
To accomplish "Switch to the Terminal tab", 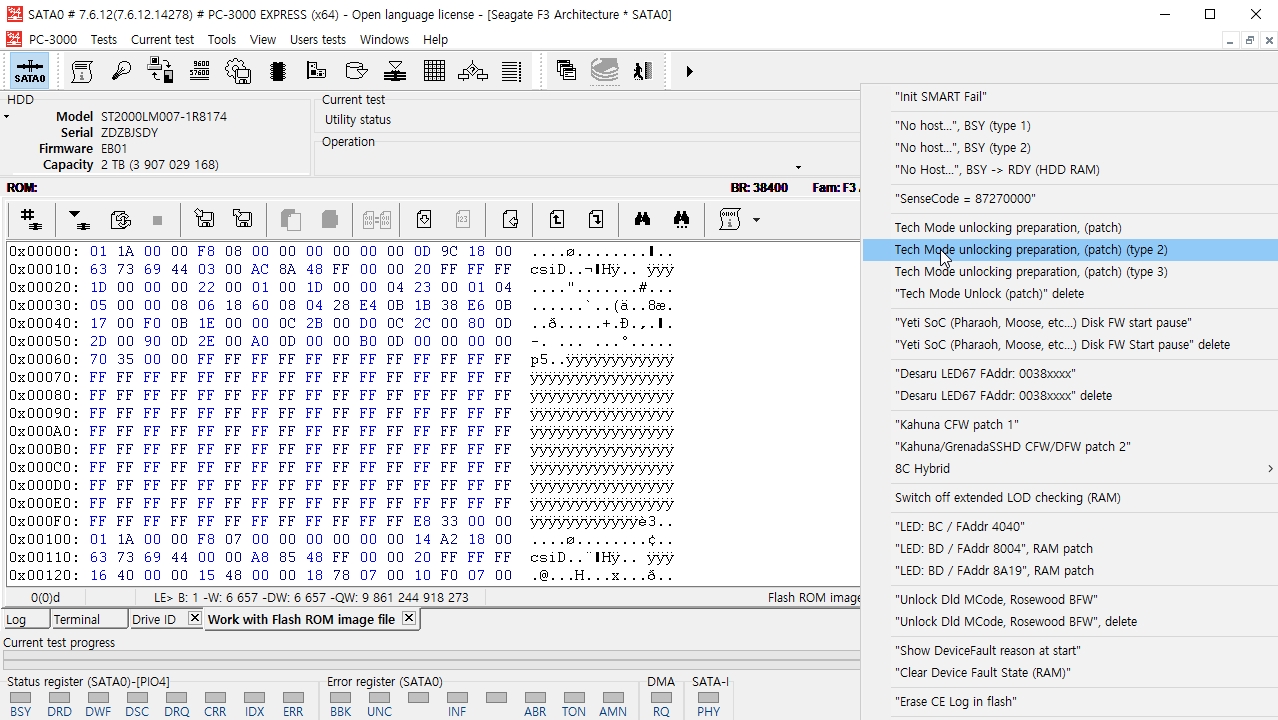I will coord(77,620).
